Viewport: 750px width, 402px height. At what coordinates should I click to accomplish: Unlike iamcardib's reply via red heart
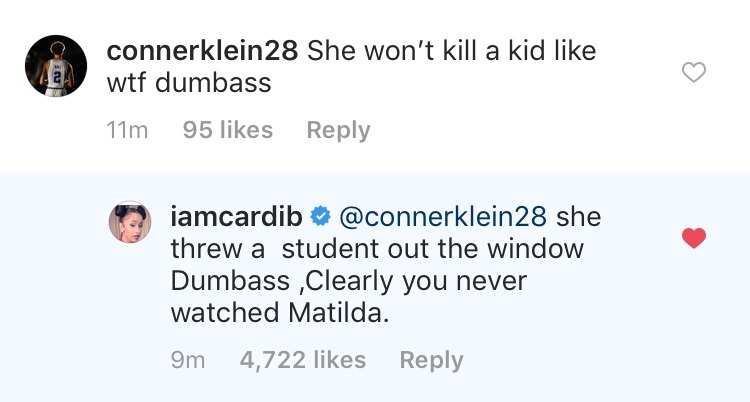pos(693,238)
